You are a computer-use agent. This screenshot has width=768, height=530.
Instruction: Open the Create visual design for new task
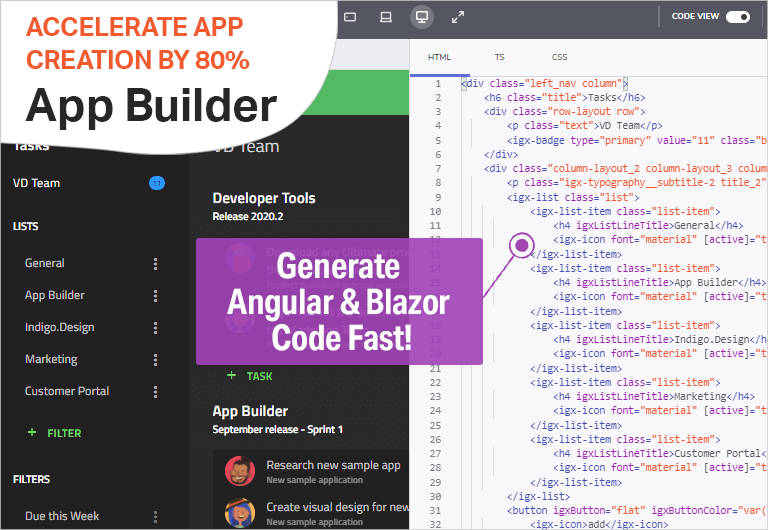tap(337, 507)
